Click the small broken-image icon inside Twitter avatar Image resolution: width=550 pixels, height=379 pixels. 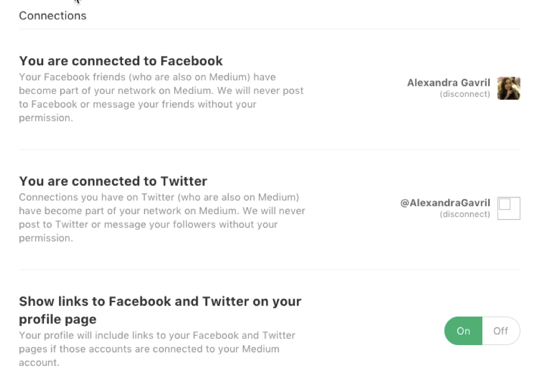[x=504, y=204]
